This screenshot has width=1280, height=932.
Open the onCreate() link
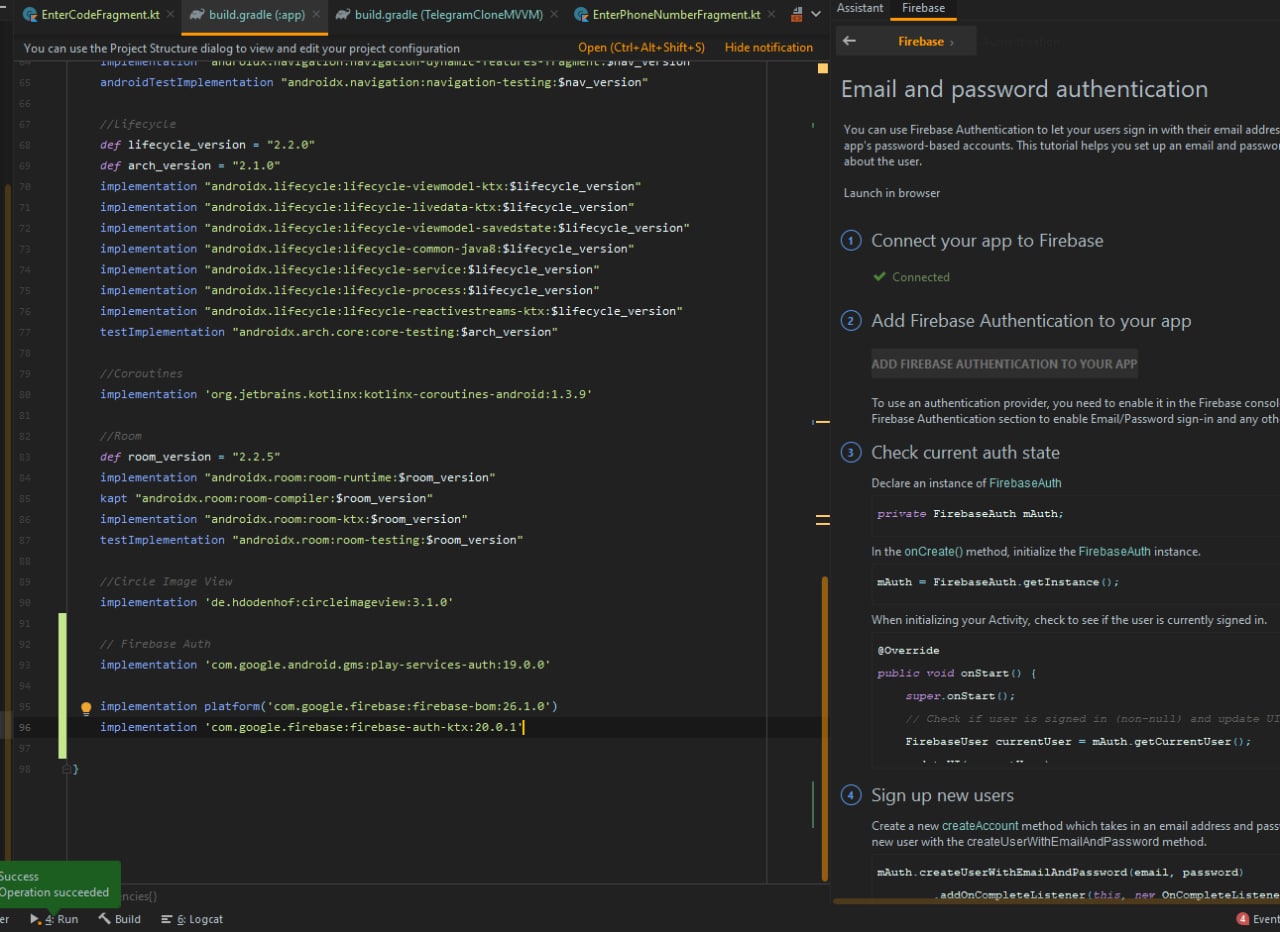pyautogui.click(x=934, y=551)
